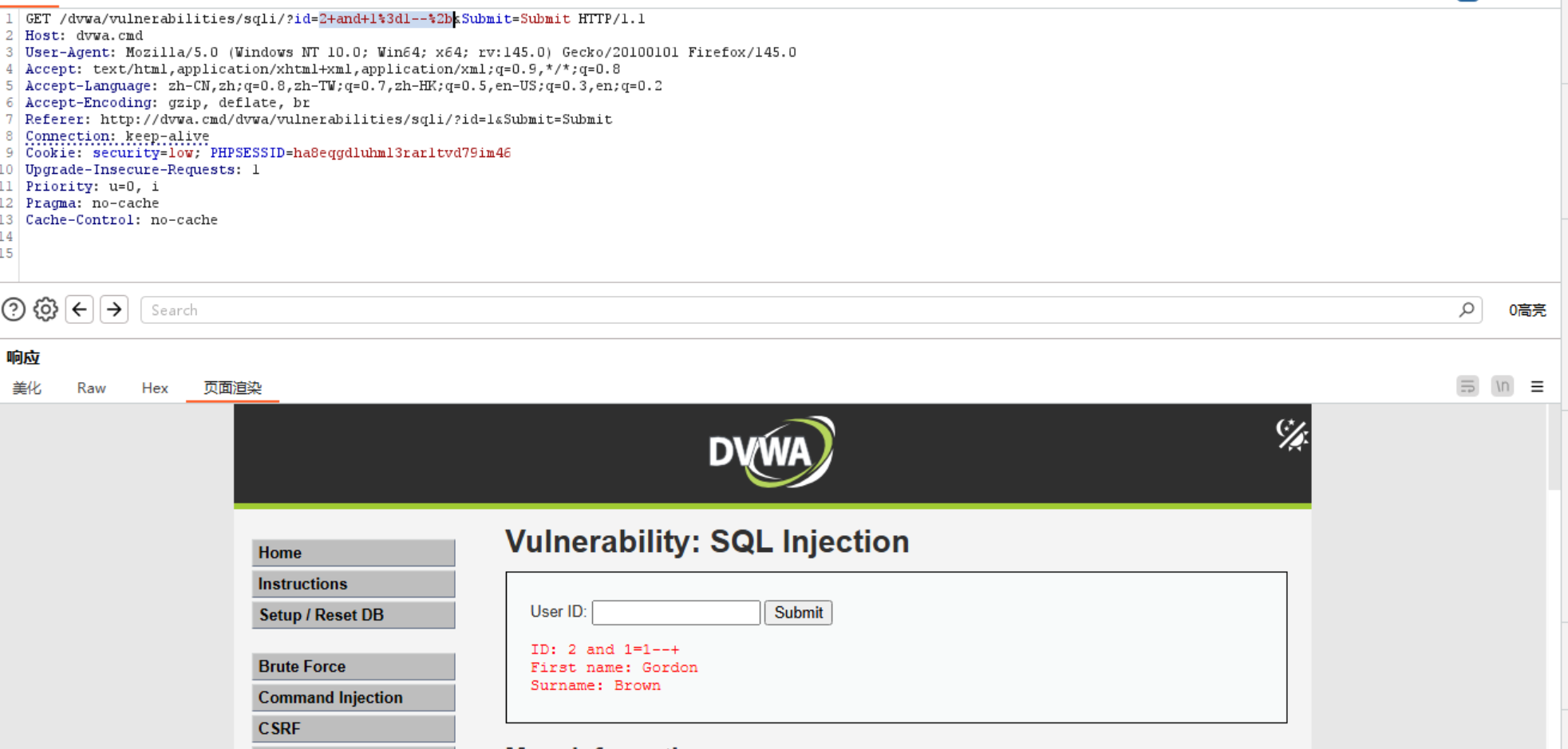Click the DVWA logo in the rendered page
Viewport: 1568px width, 749px height.
[771, 451]
